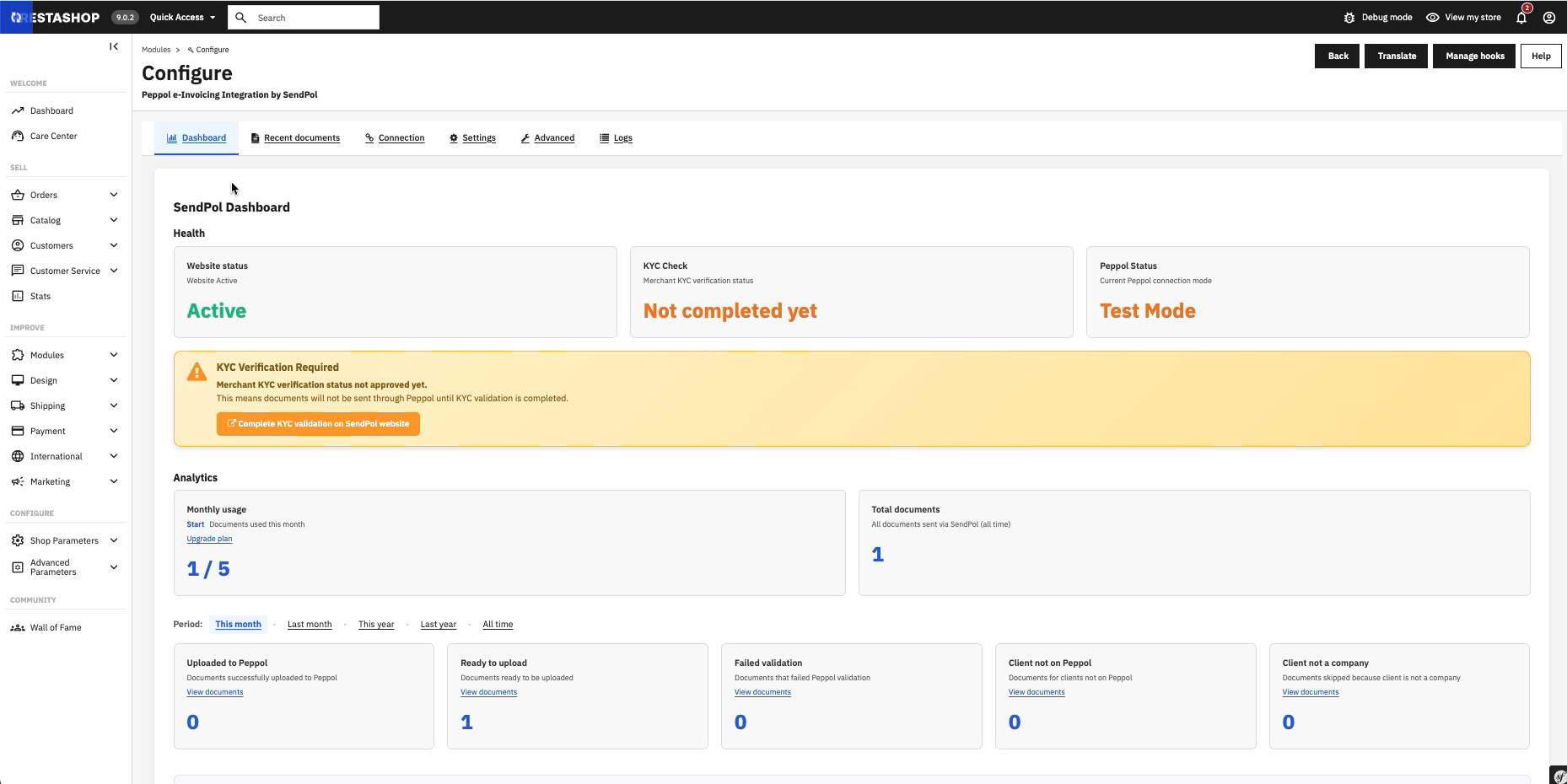Click the Shipping truck icon

tap(18, 405)
